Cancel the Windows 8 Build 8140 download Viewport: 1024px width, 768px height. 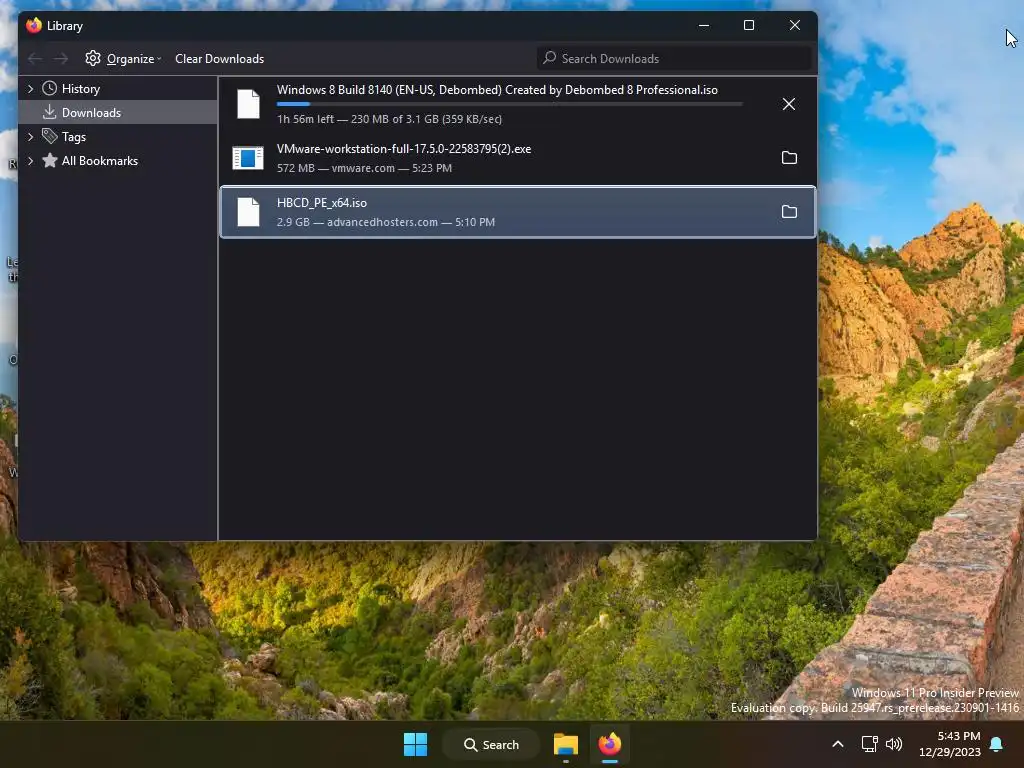[x=789, y=104]
